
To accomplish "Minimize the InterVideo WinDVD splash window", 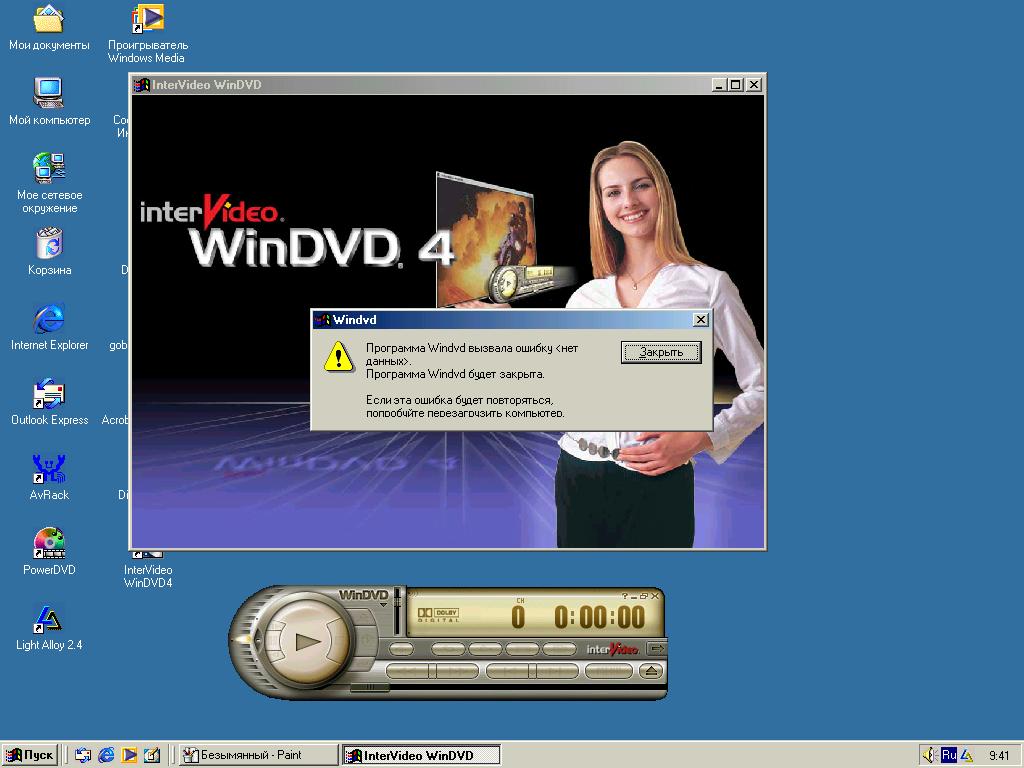I will click(718, 85).
